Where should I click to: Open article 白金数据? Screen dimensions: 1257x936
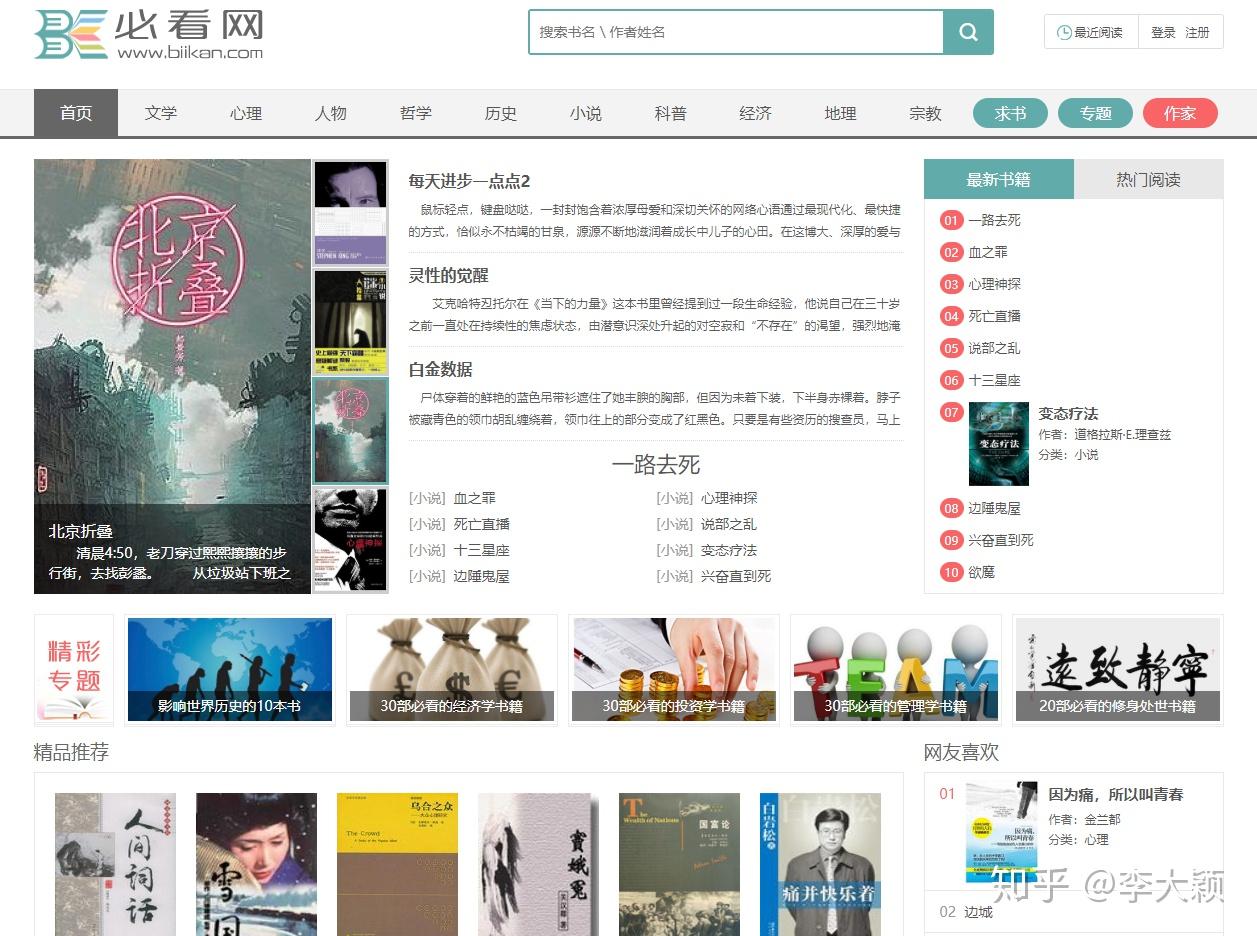440,369
